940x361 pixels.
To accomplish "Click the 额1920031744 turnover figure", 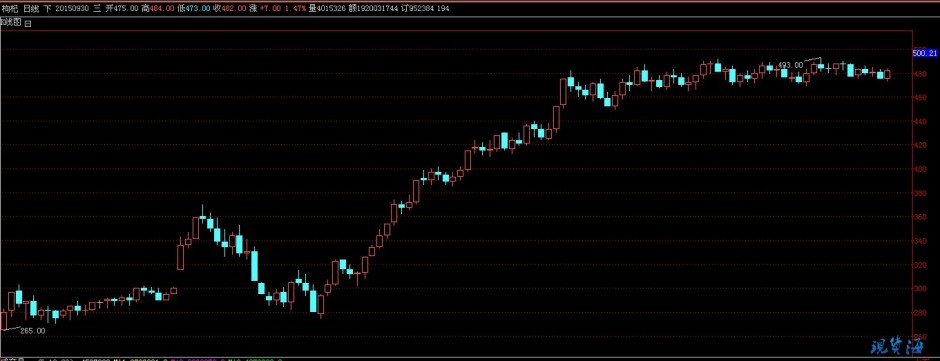I will pyautogui.click(x=373, y=8).
